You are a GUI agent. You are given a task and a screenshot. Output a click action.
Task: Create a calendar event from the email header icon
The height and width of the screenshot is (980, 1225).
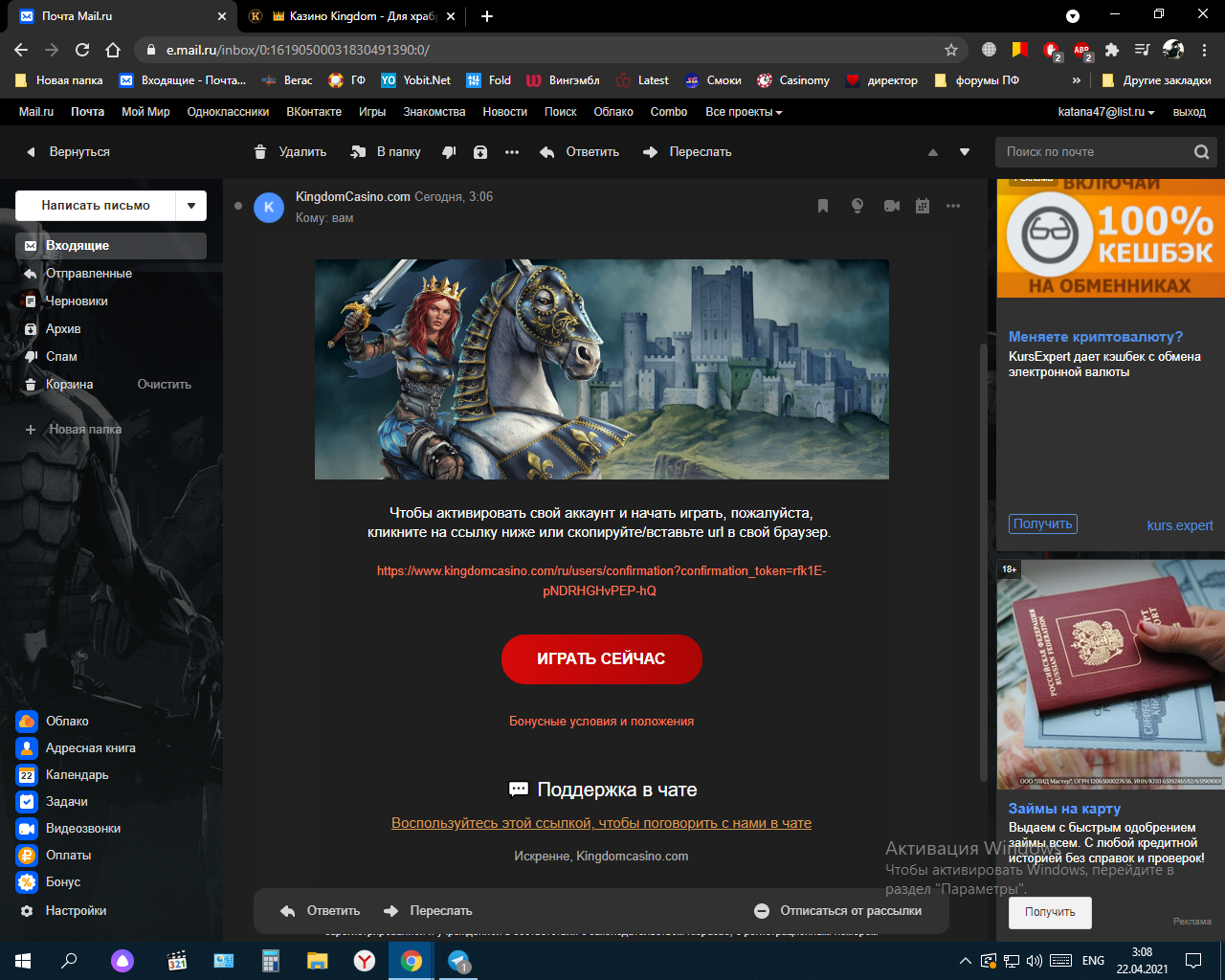point(923,206)
